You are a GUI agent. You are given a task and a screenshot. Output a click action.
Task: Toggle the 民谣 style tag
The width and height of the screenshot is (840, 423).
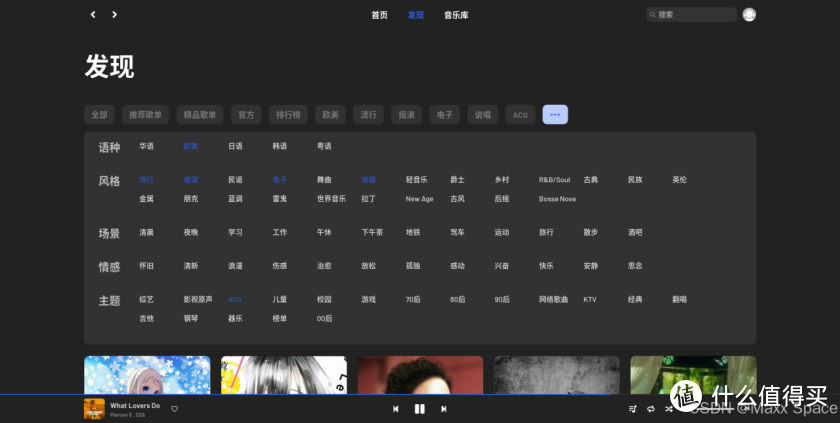coord(235,180)
